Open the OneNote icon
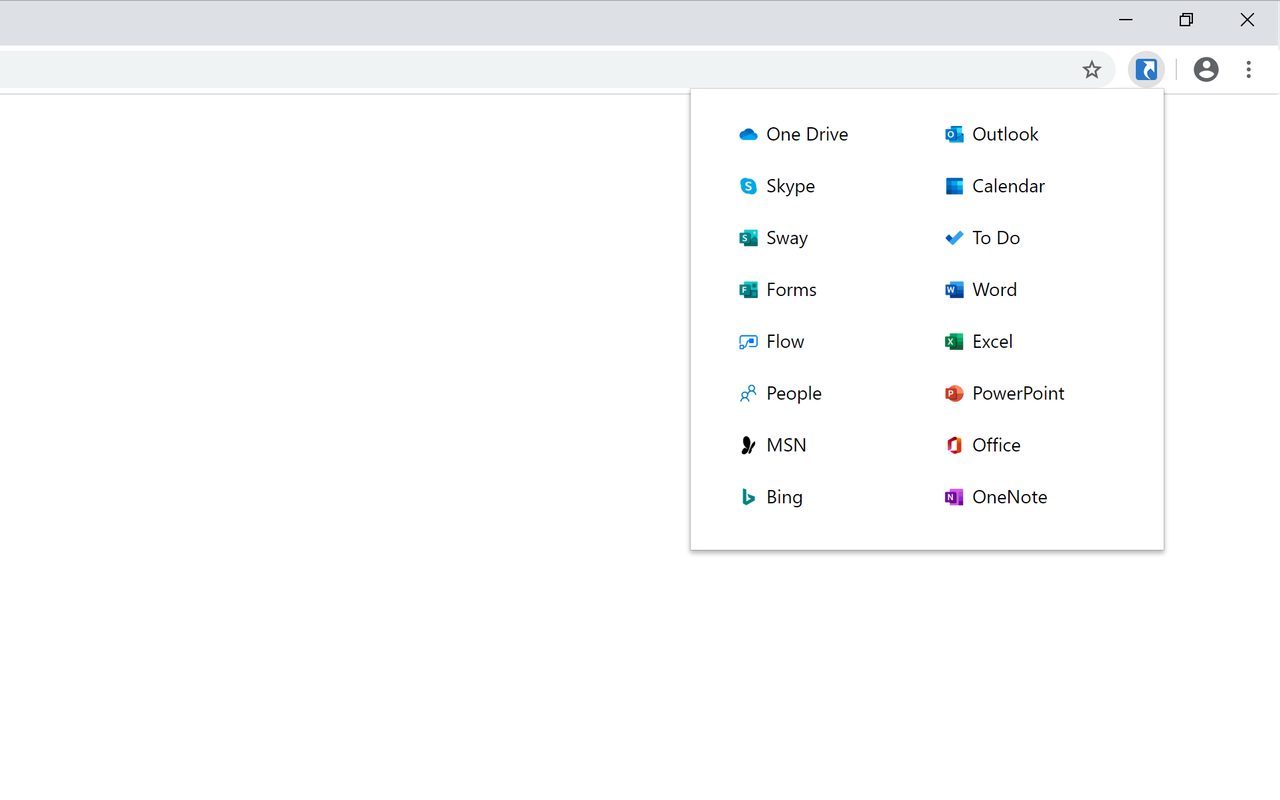 tap(954, 497)
